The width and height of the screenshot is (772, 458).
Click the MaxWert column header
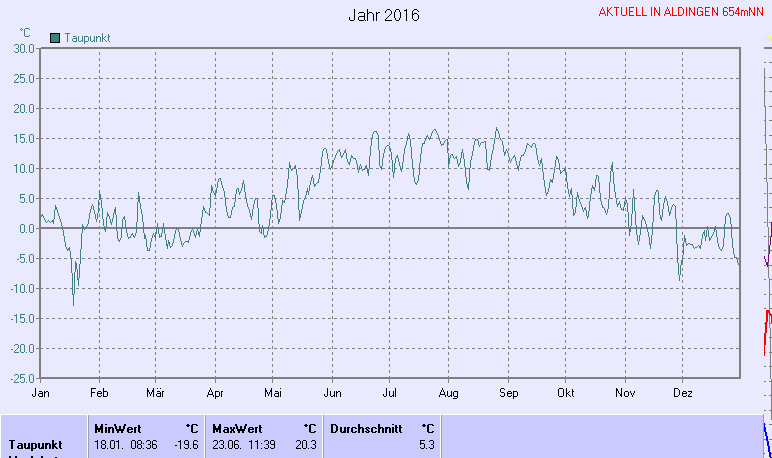coord(235,428)
